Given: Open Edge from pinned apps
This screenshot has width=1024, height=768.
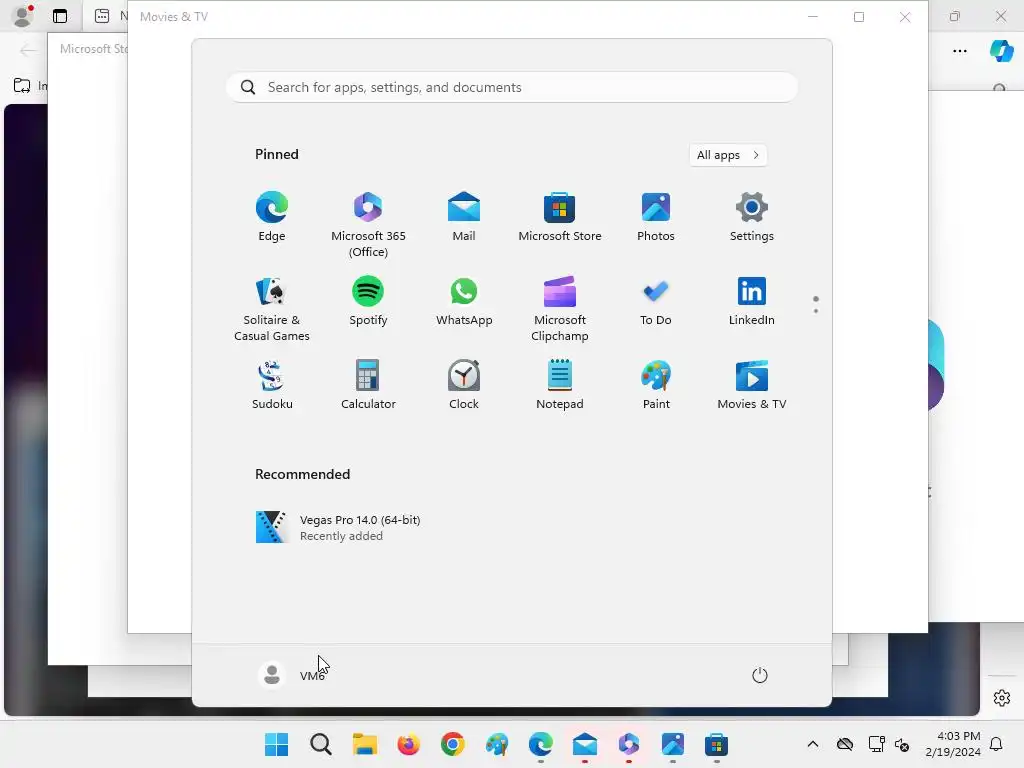Looking at the screenshot, I should (x=272, y=217).
